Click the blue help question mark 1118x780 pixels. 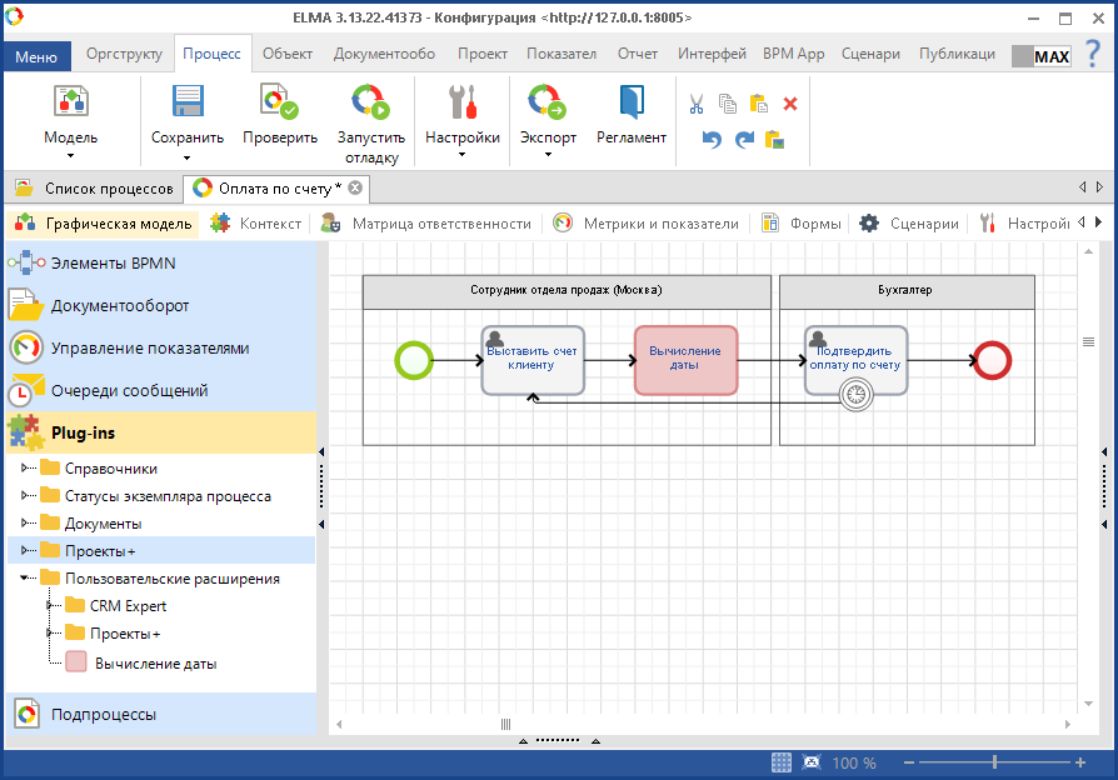click(1092, 53)
